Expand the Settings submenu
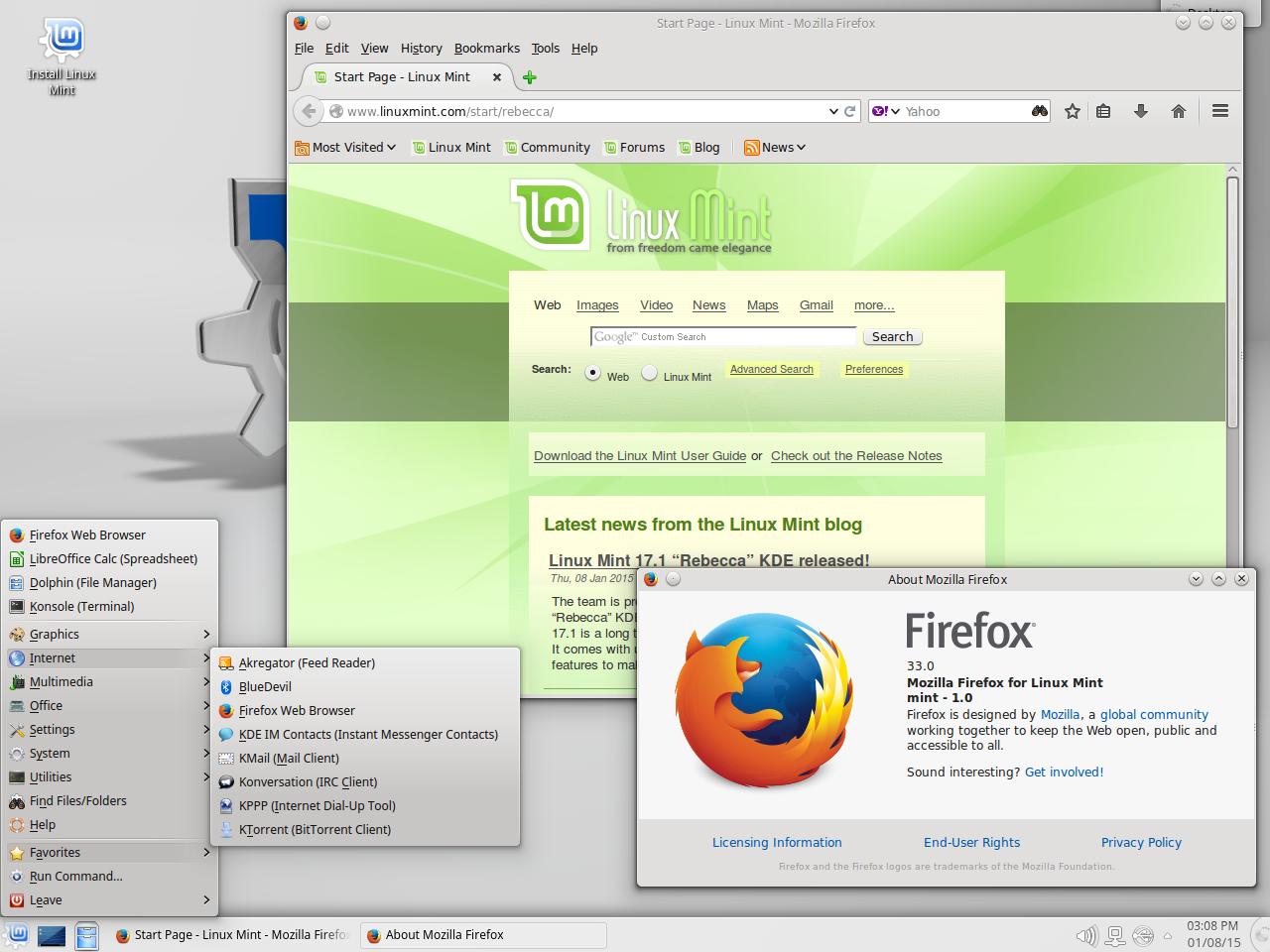Screen dimensions: 1270x952 pos(109,729)
